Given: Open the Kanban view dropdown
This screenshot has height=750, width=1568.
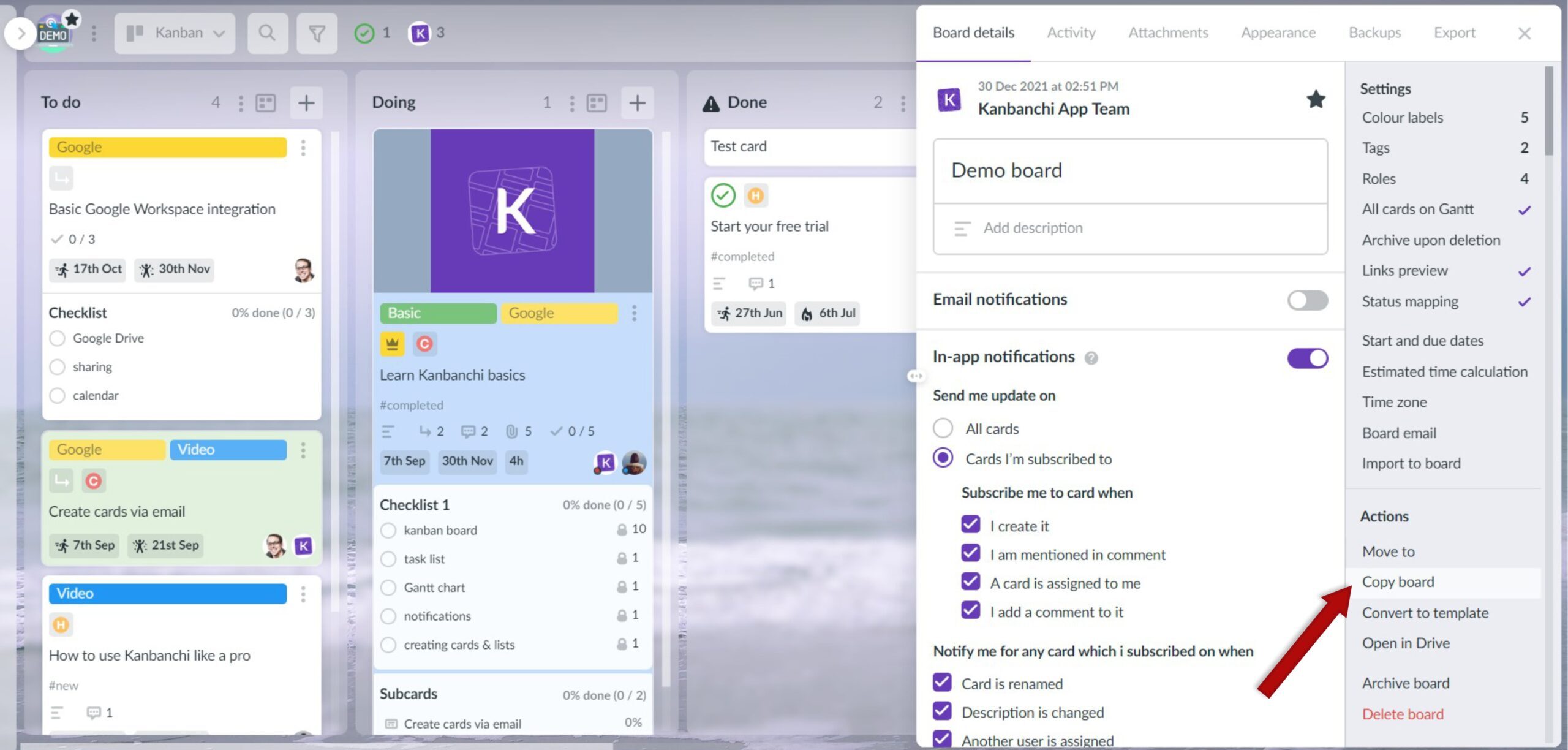Looking at the screenshot, I should point(175,33).
